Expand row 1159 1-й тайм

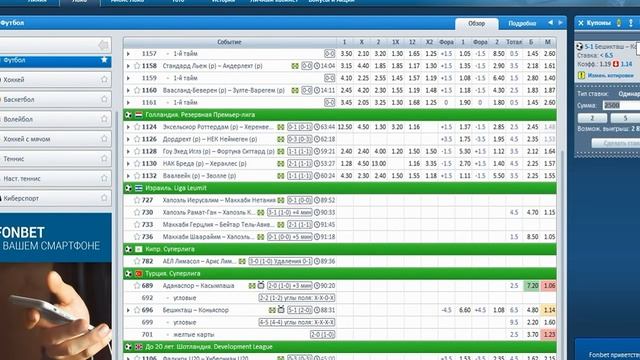(128, 78)
